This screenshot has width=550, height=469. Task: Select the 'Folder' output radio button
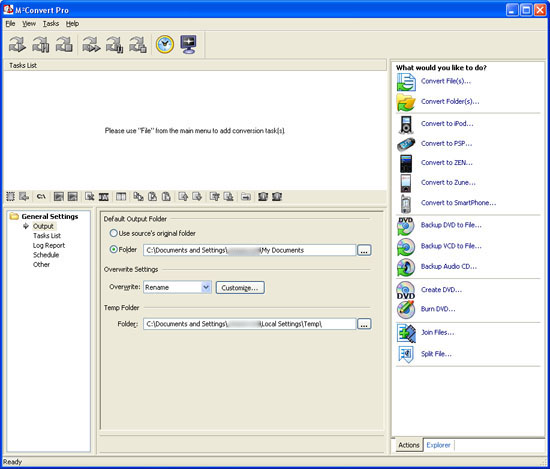point(114,249)
